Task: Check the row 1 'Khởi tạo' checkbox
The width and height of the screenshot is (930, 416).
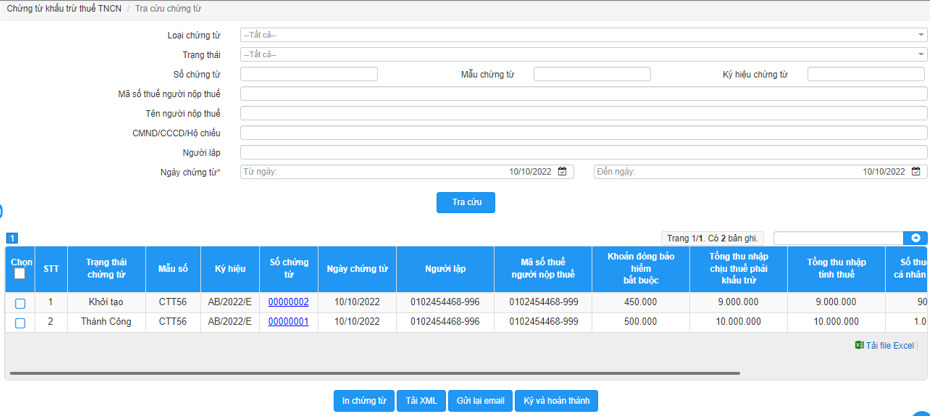Action: tap(20, 303)
